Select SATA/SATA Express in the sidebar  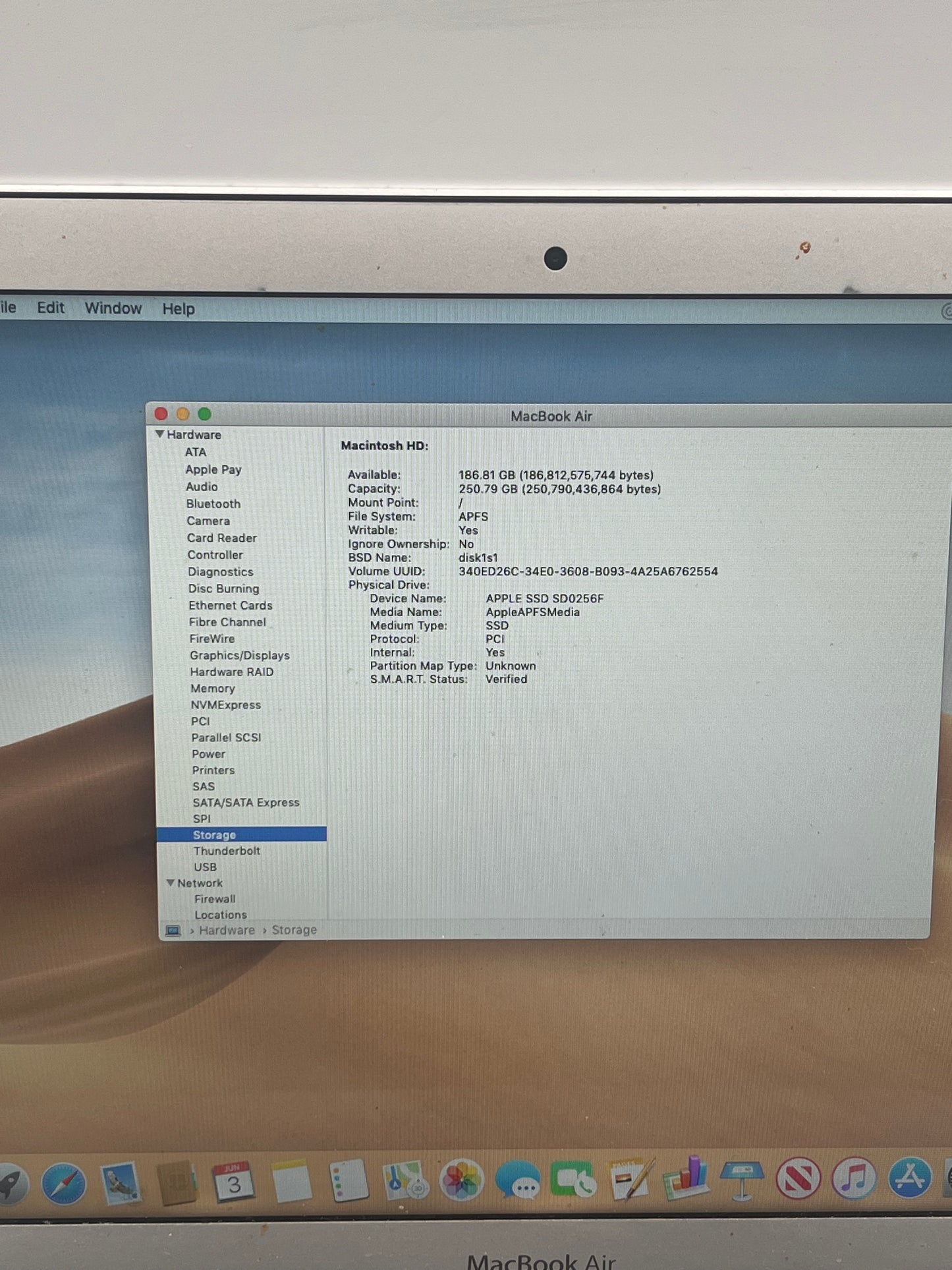tap(246, 802)
